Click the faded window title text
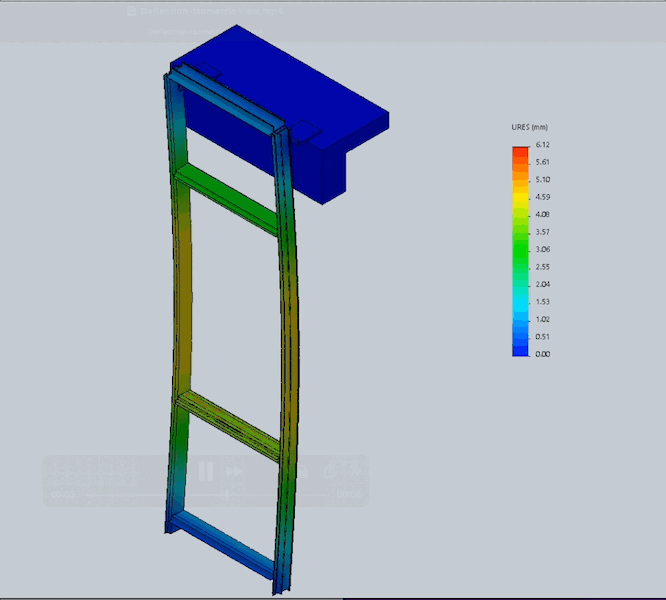 [210, 11]
